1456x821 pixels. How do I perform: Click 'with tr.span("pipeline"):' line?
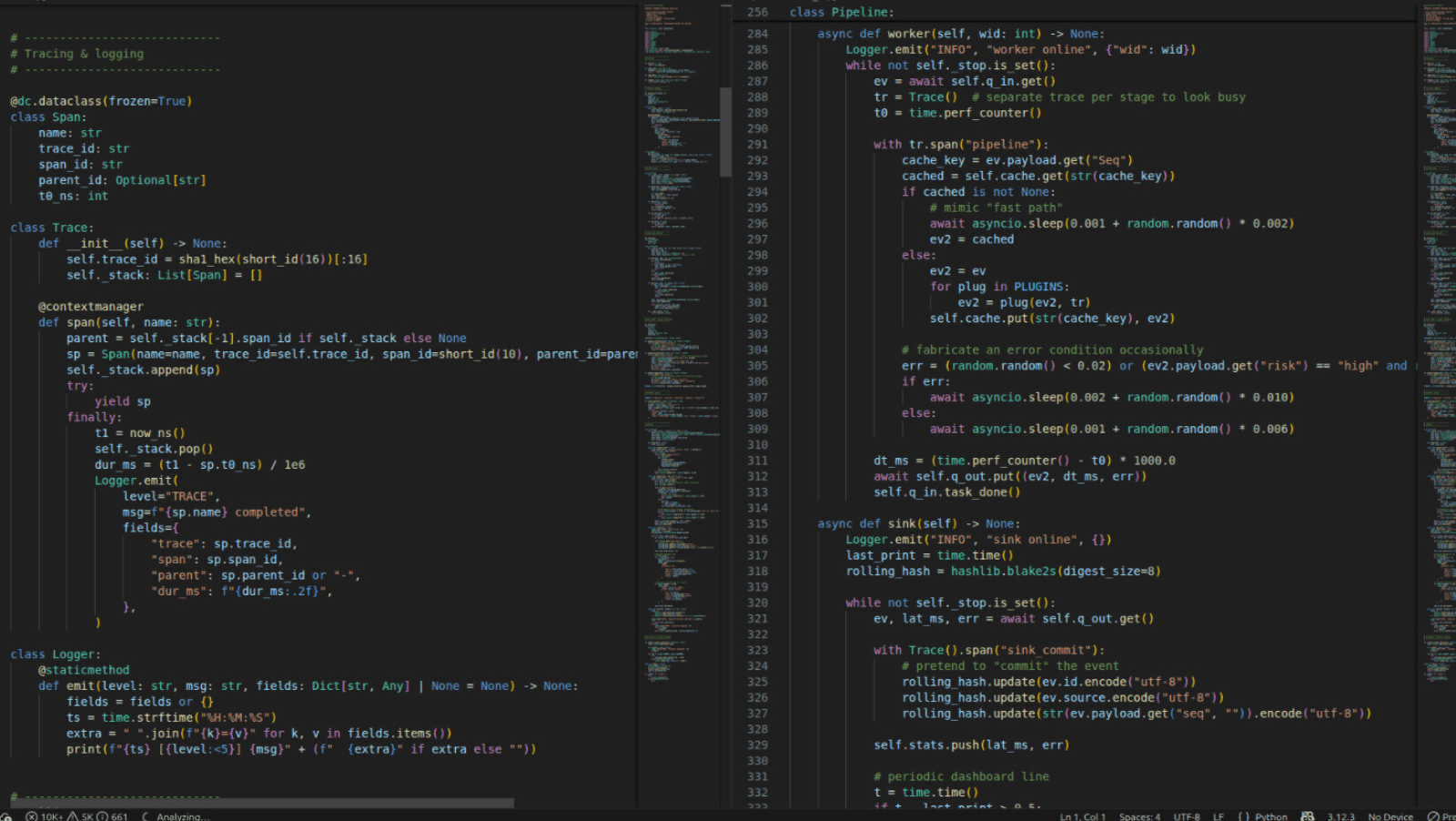pos(961,144)
